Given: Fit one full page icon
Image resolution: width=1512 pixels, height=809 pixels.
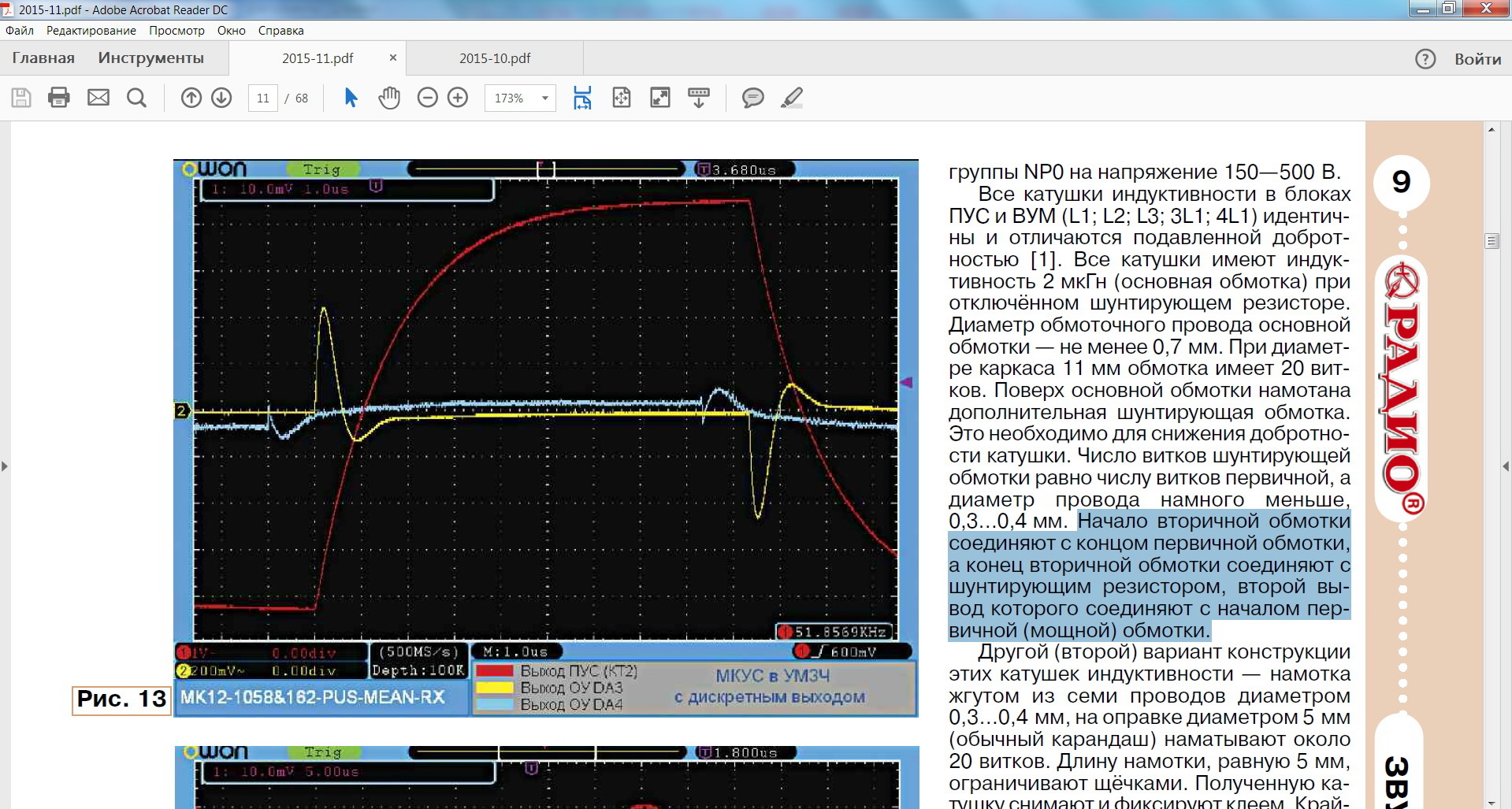Looking at the screenshot, I should click(622, 98).
